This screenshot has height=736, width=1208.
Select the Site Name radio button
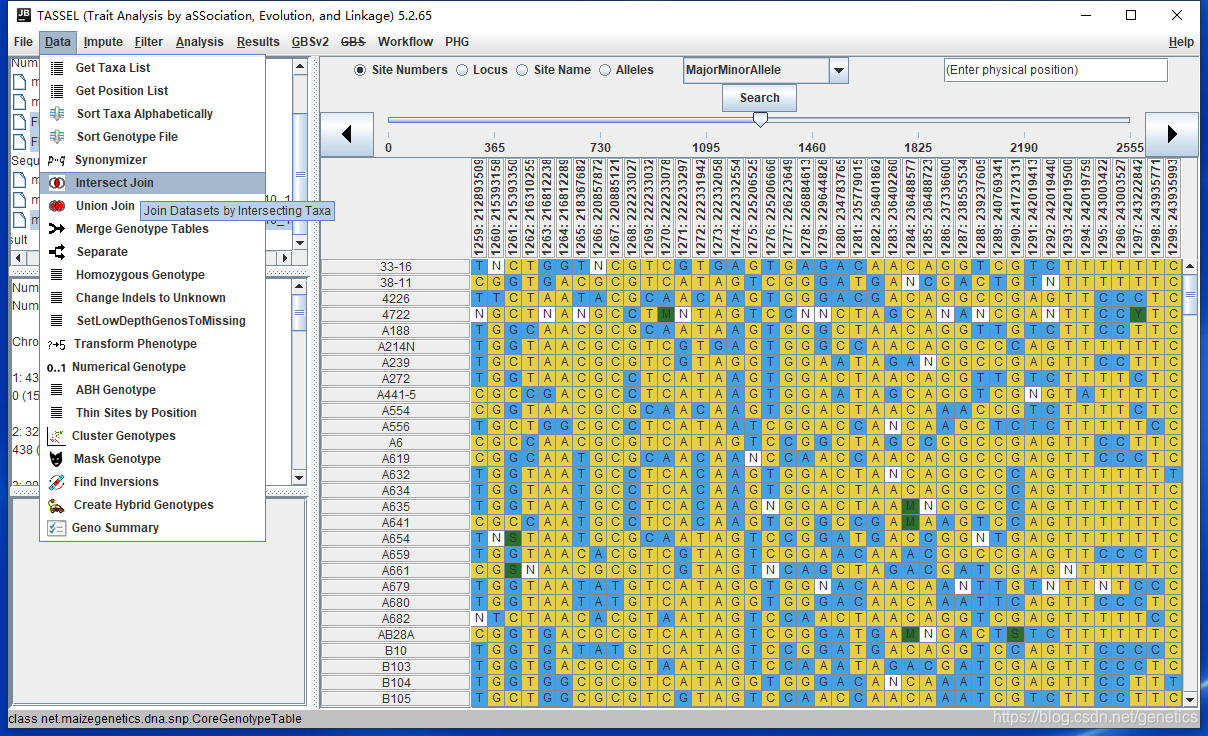(522, 70)
